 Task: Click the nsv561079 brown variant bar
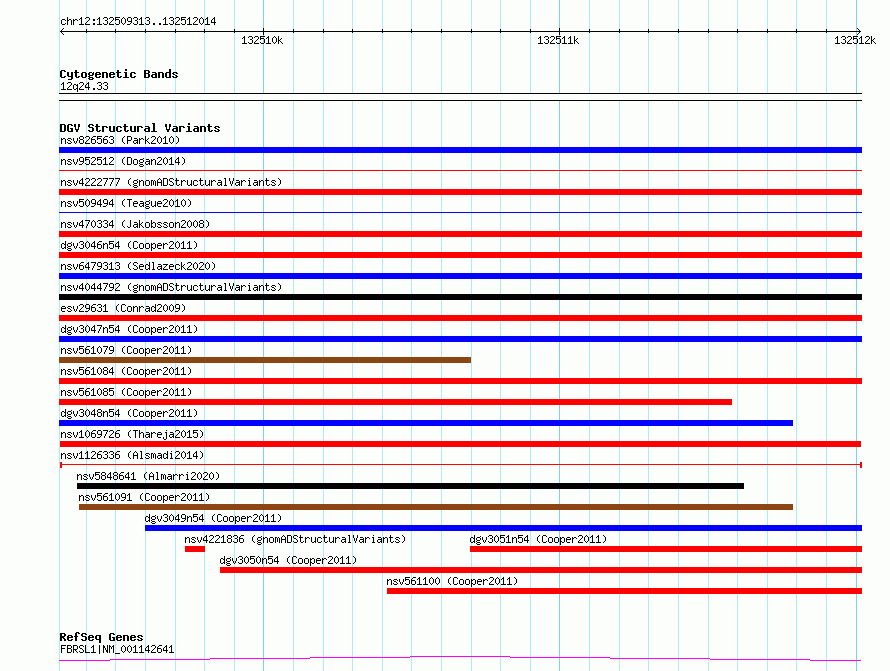[x=265, y=360]
